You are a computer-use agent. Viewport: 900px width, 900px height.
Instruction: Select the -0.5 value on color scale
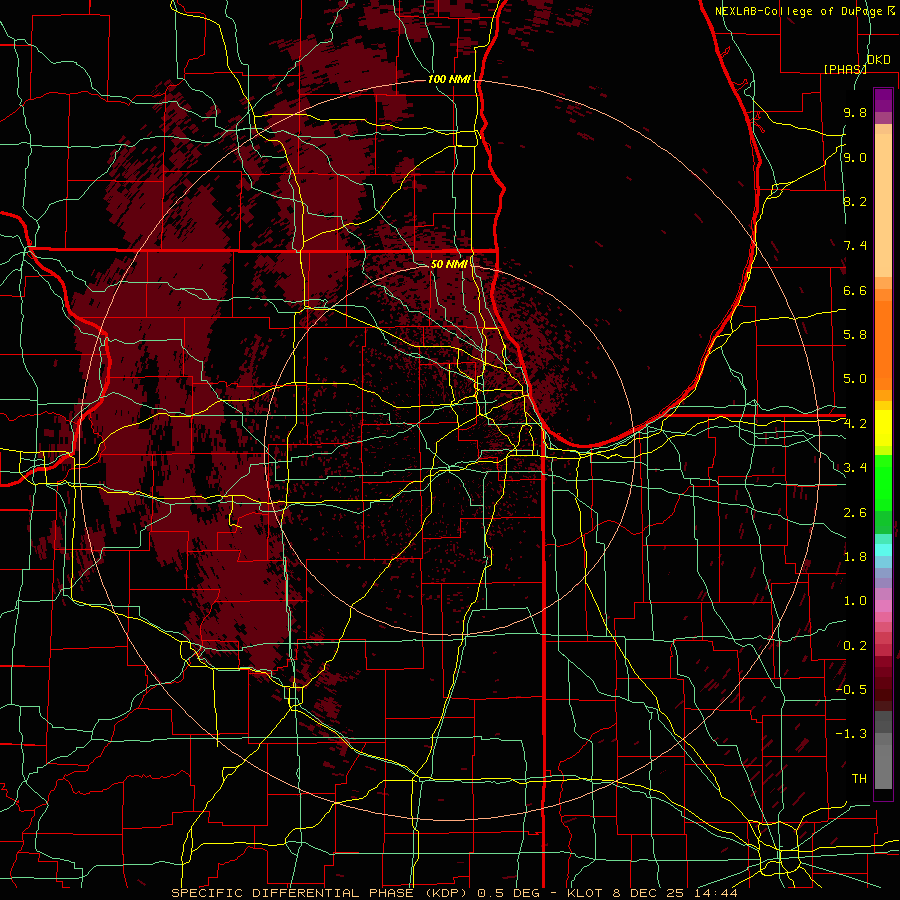[851, 689]
